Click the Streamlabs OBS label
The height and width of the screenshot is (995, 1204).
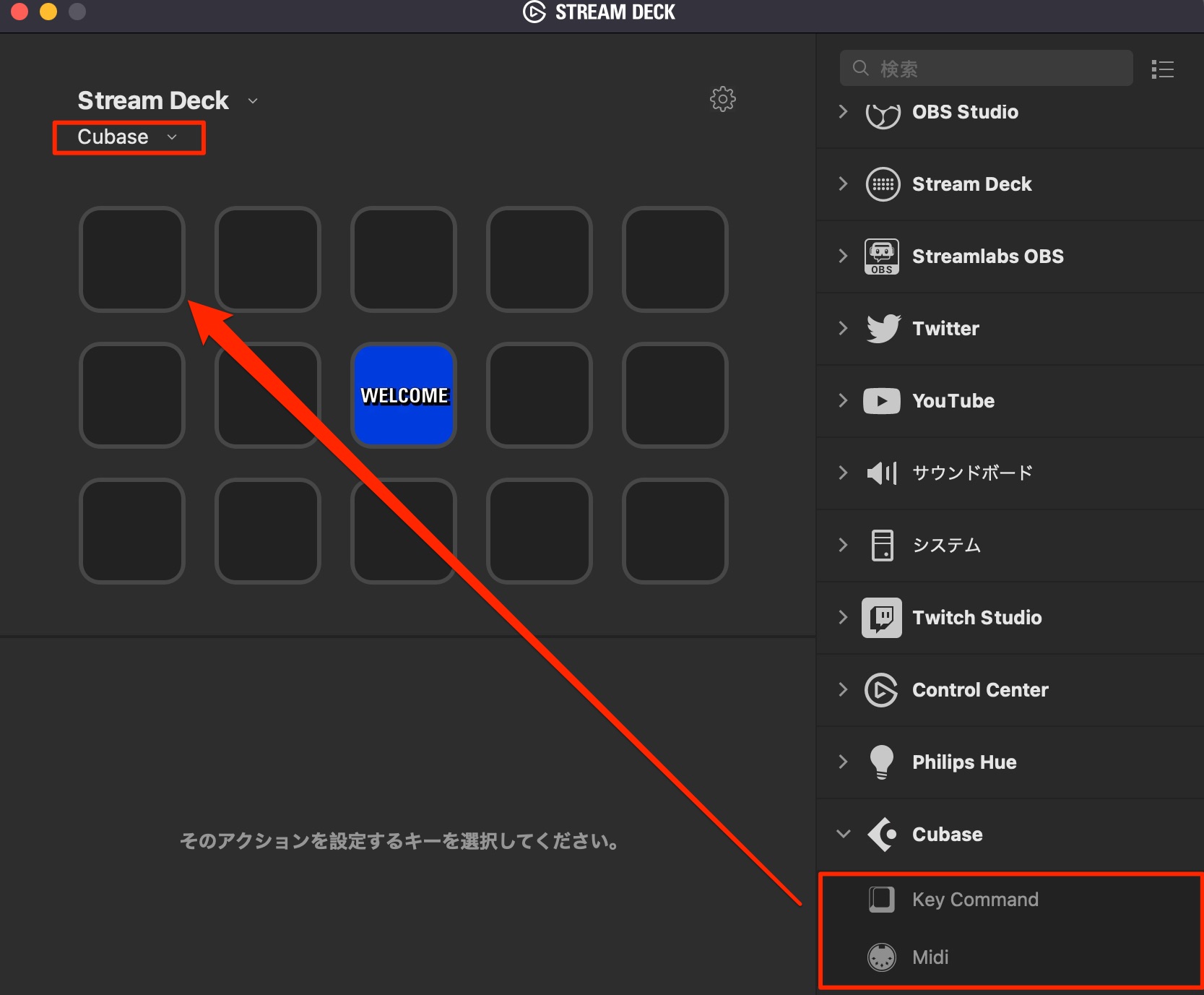[x=987, y=257]
